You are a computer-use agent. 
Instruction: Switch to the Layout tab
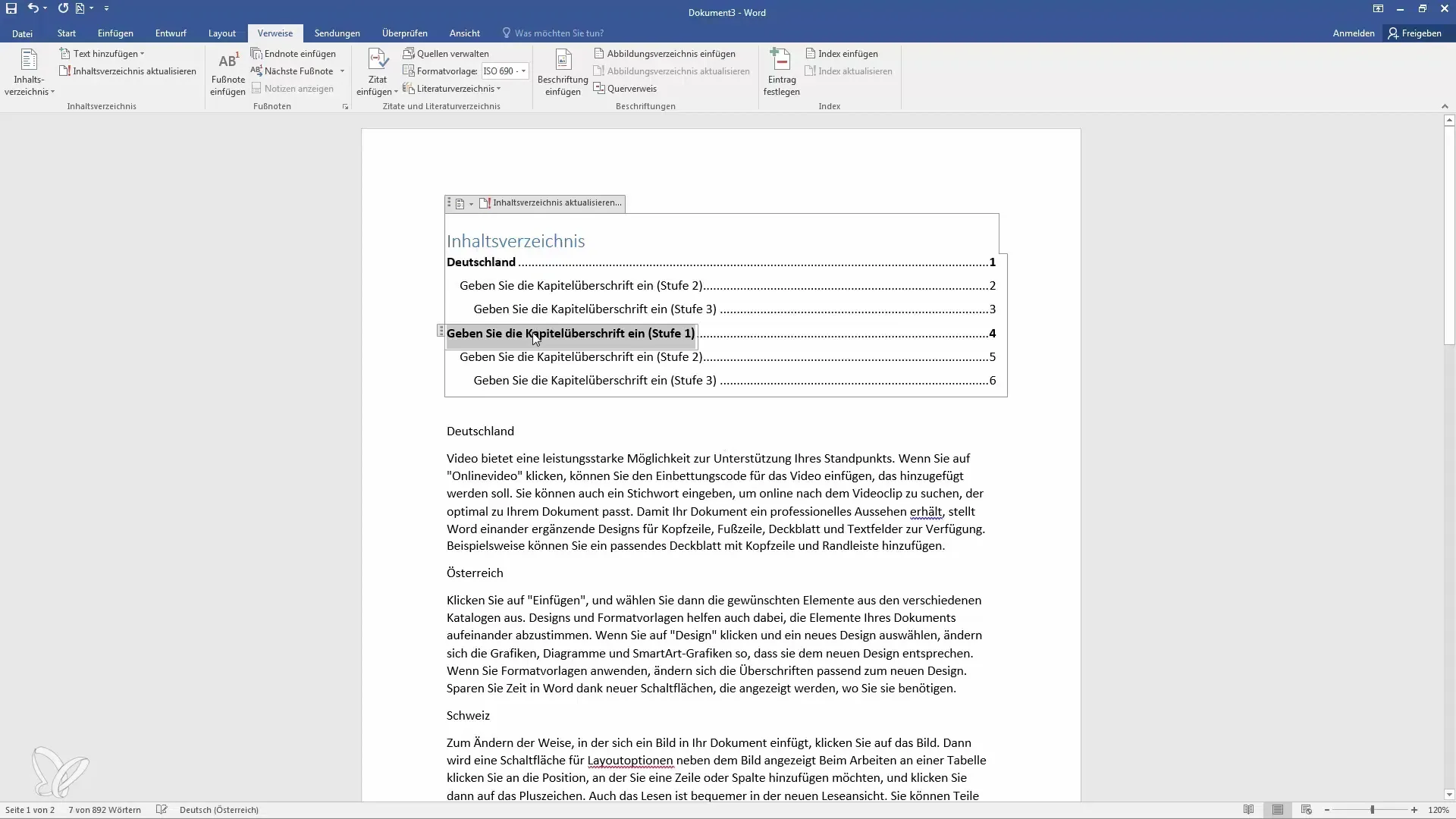click(222, 33)
